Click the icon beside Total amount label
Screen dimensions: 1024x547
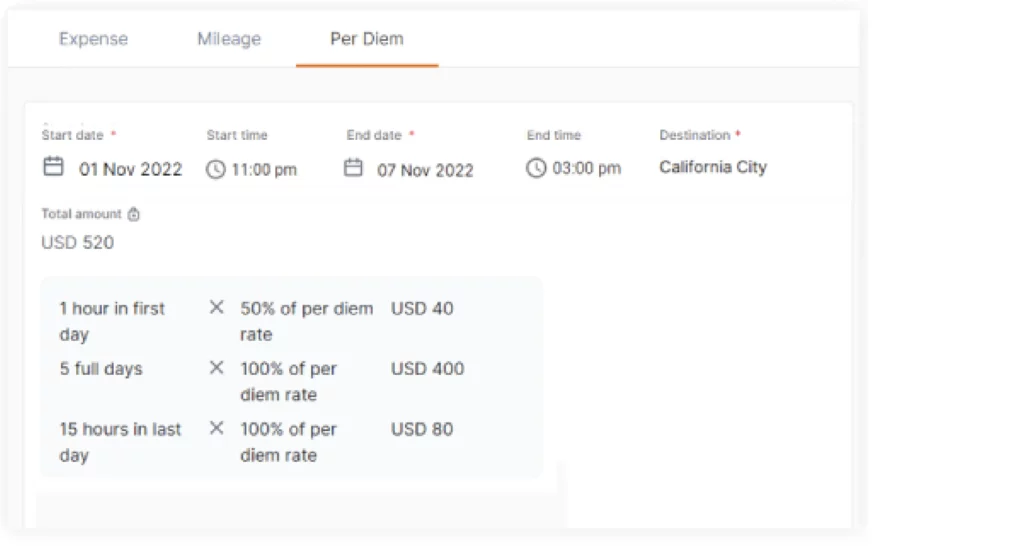(x=134, y=214)
